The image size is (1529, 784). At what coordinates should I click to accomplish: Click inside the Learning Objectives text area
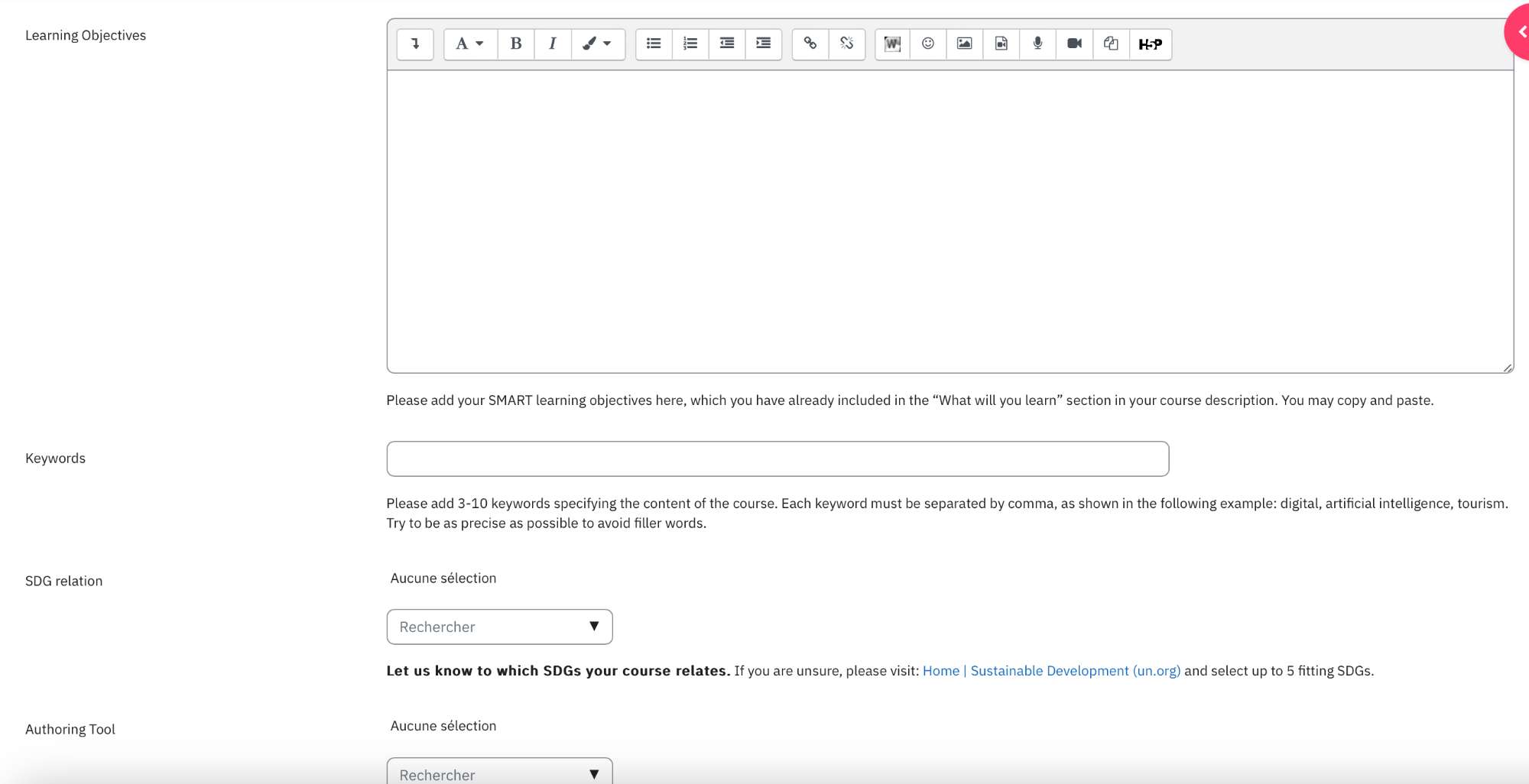950,222
